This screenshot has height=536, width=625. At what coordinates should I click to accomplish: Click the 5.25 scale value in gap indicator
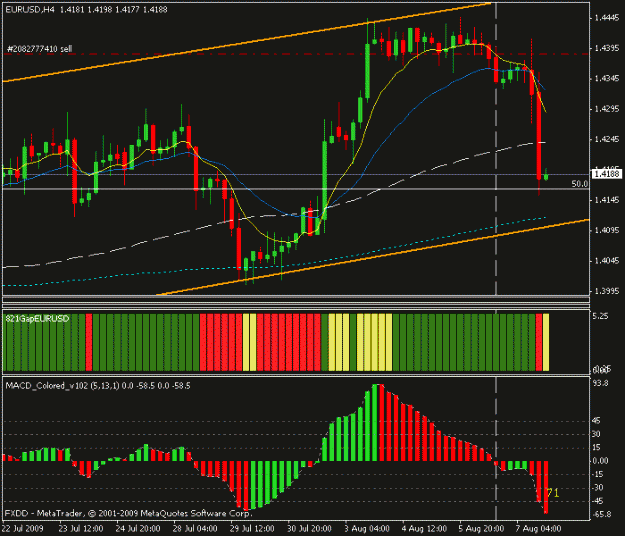click(601, 316)
